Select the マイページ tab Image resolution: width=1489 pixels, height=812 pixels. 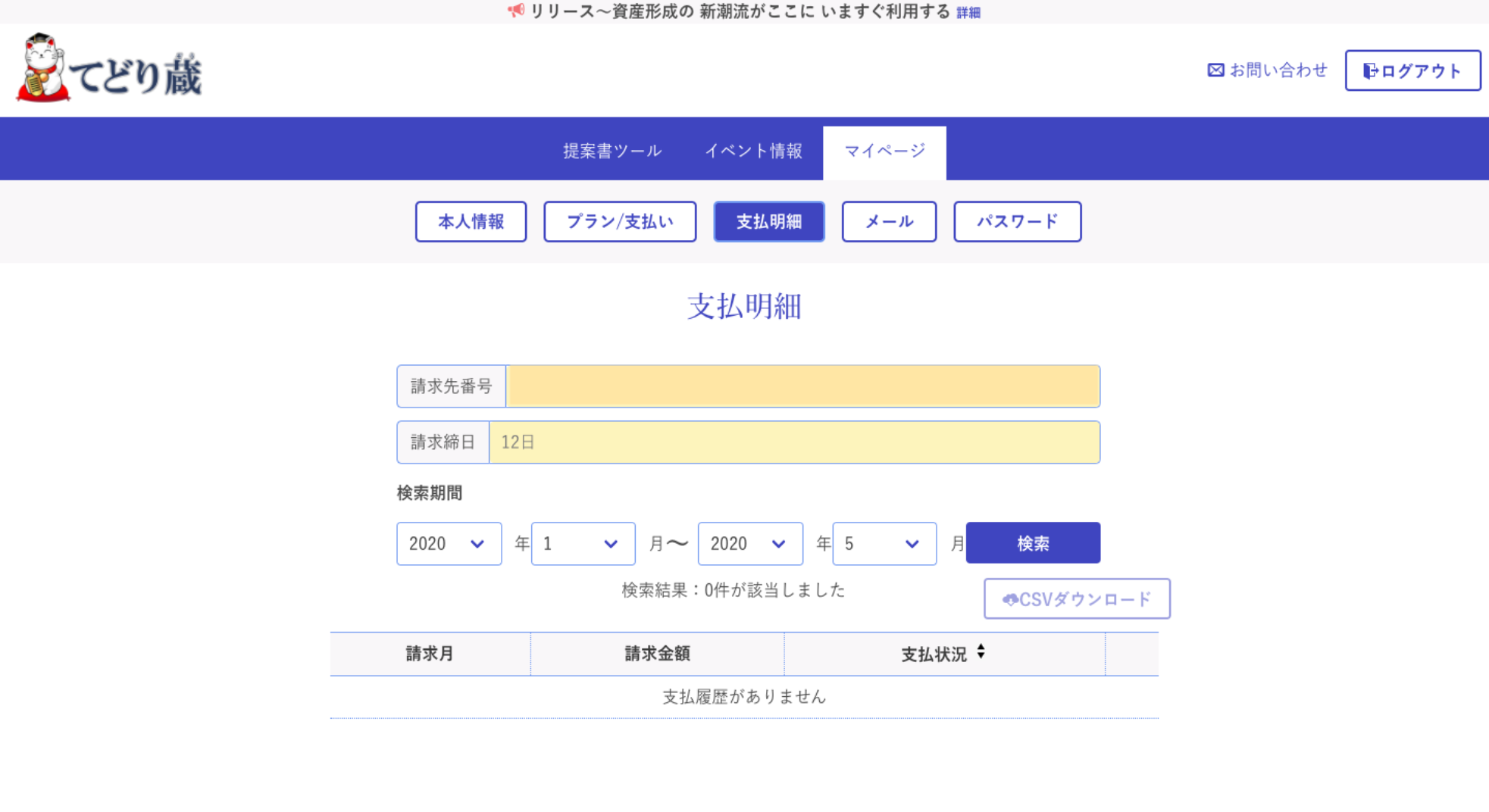(884, 151)
